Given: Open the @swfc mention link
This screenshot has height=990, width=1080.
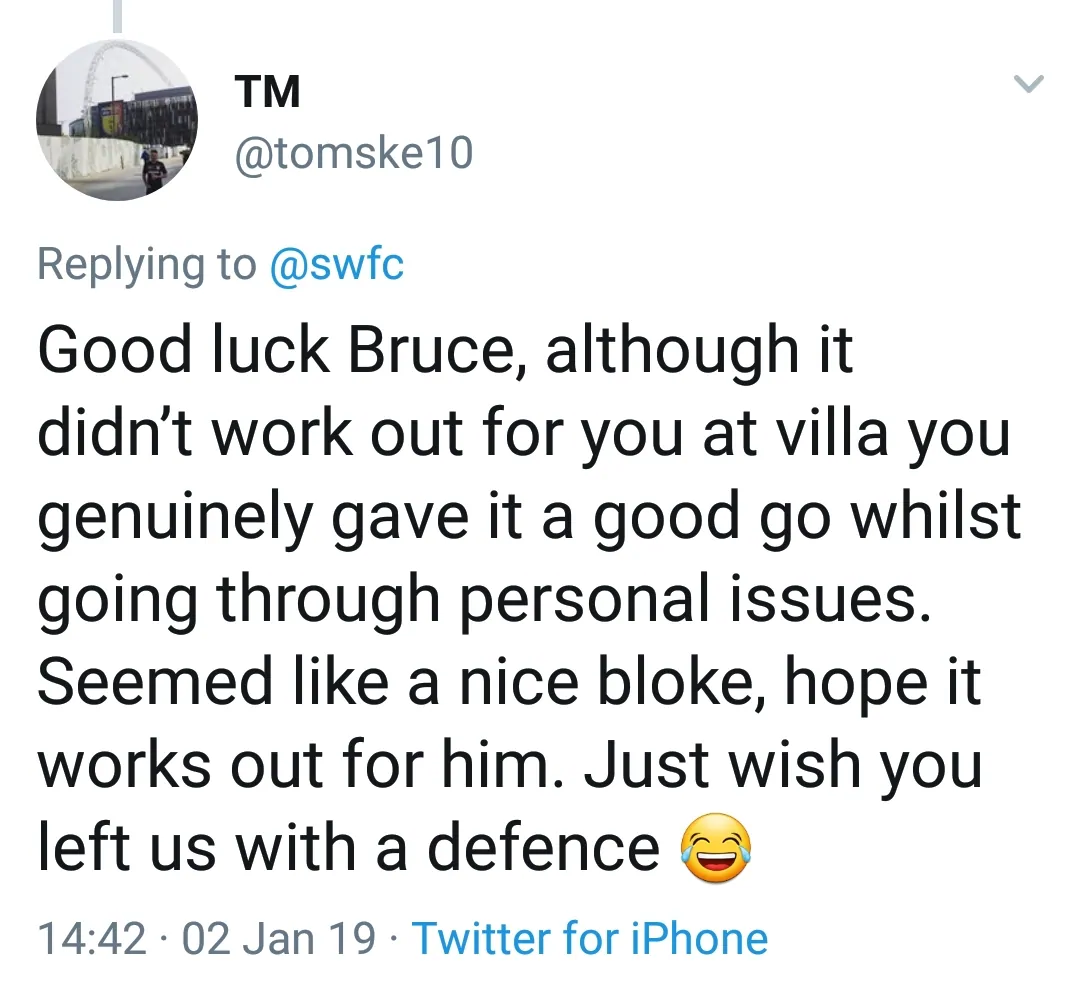Looking at the screenshot, I should point(337,263).
